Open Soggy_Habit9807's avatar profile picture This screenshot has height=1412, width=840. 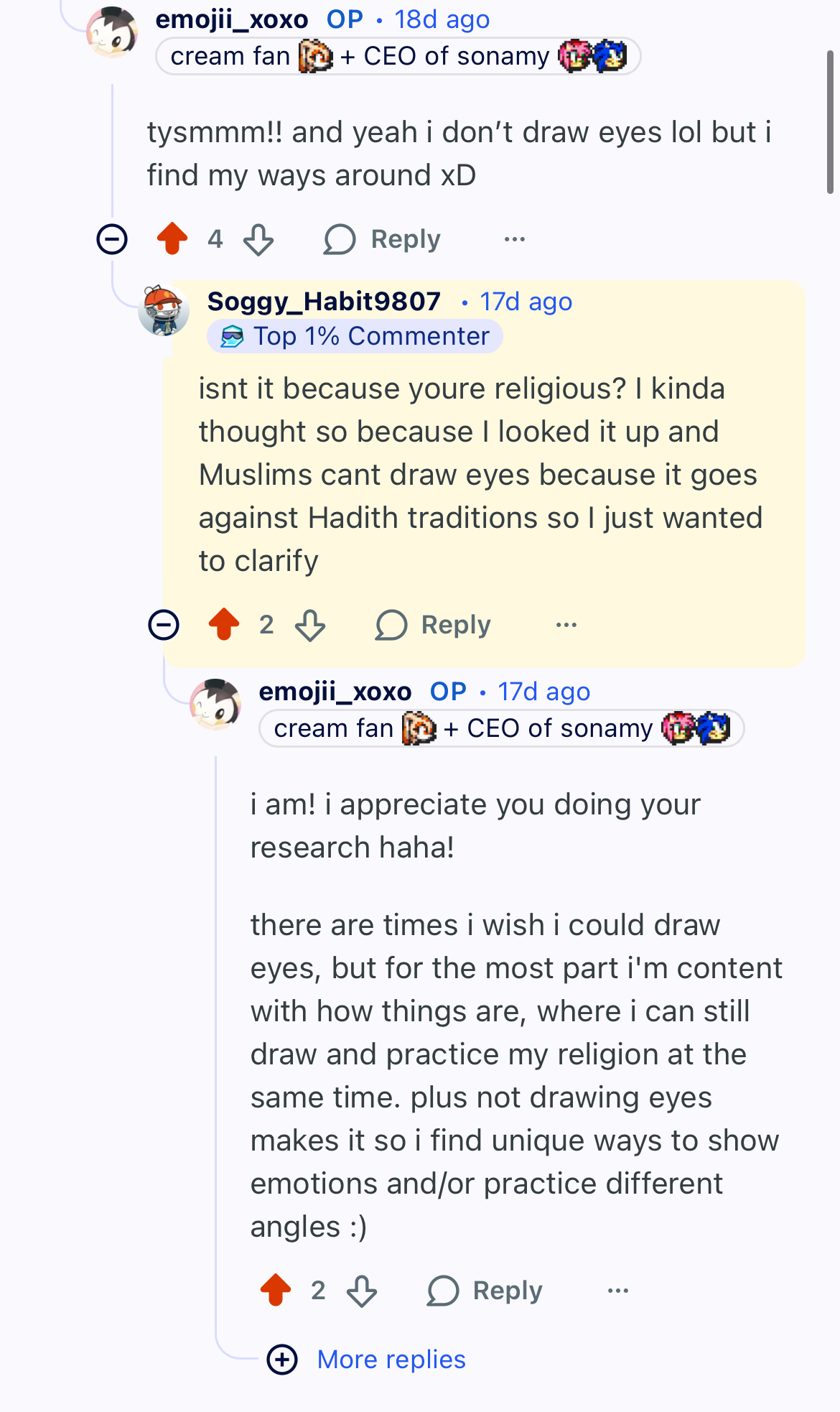[x=164, y=310]
